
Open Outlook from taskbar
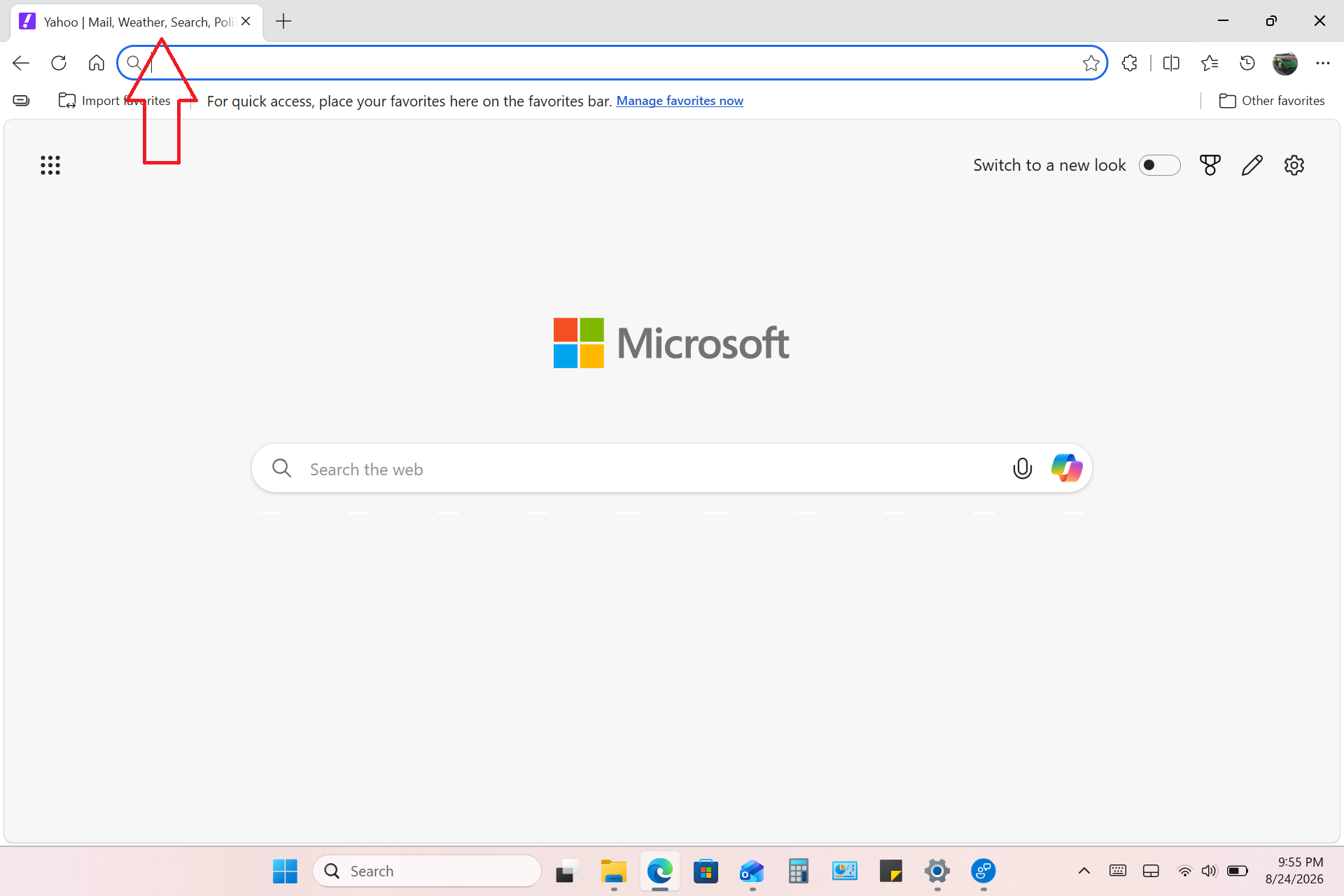coord(752,871)
